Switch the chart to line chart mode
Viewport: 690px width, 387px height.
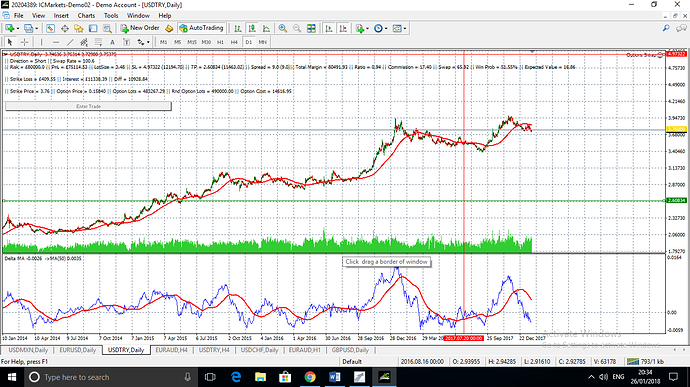[266, 28]
